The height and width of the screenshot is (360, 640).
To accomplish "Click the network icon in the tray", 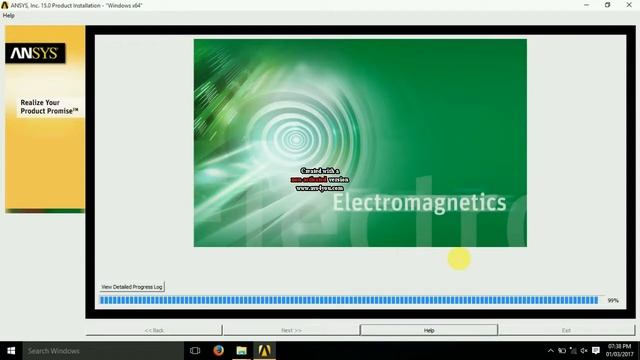I will [573, 351].
